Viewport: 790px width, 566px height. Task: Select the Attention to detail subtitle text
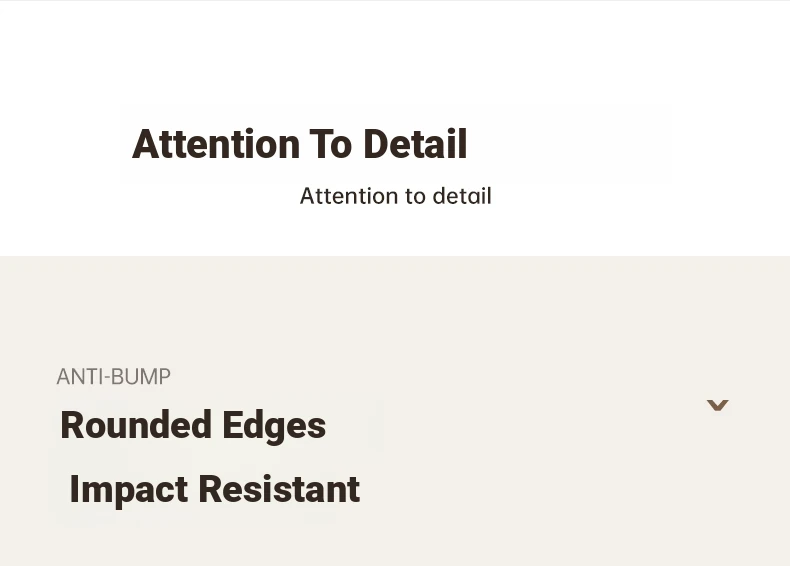click(396, 196)
